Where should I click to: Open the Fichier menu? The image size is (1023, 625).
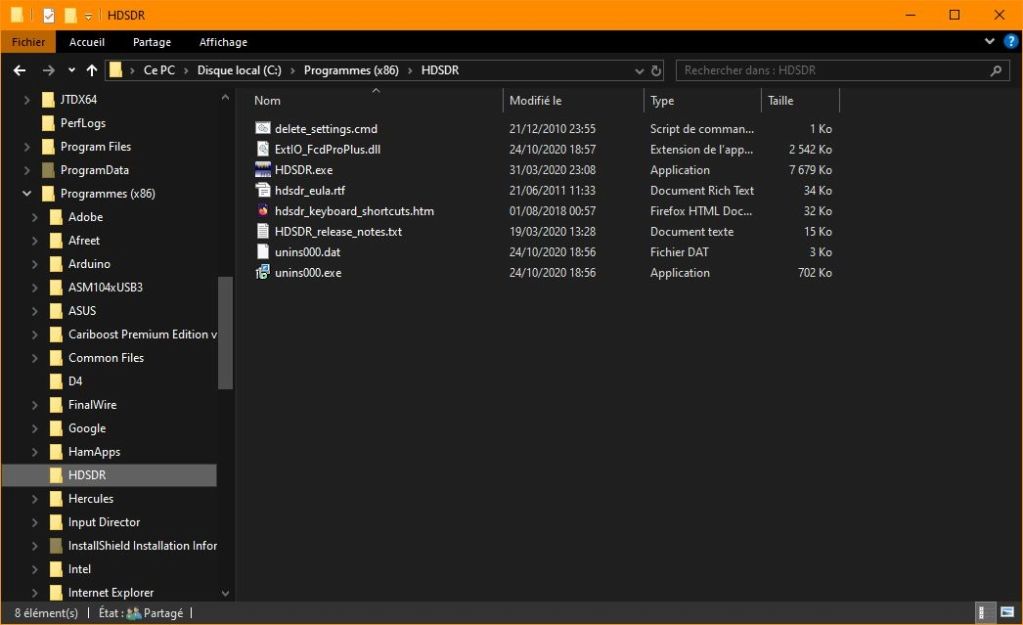29,42
